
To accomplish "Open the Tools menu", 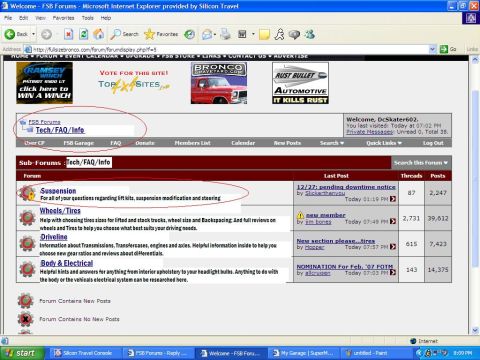I will [87, 18].
